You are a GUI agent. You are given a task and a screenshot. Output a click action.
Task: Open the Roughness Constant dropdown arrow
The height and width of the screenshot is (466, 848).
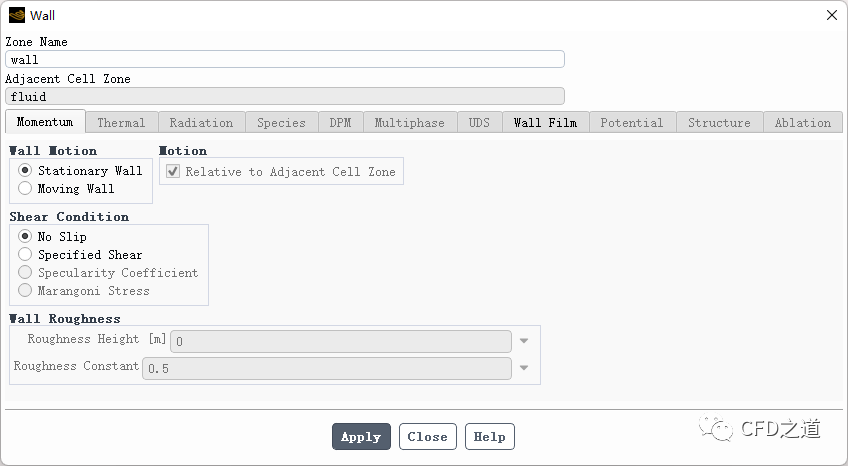pos(524,368)
